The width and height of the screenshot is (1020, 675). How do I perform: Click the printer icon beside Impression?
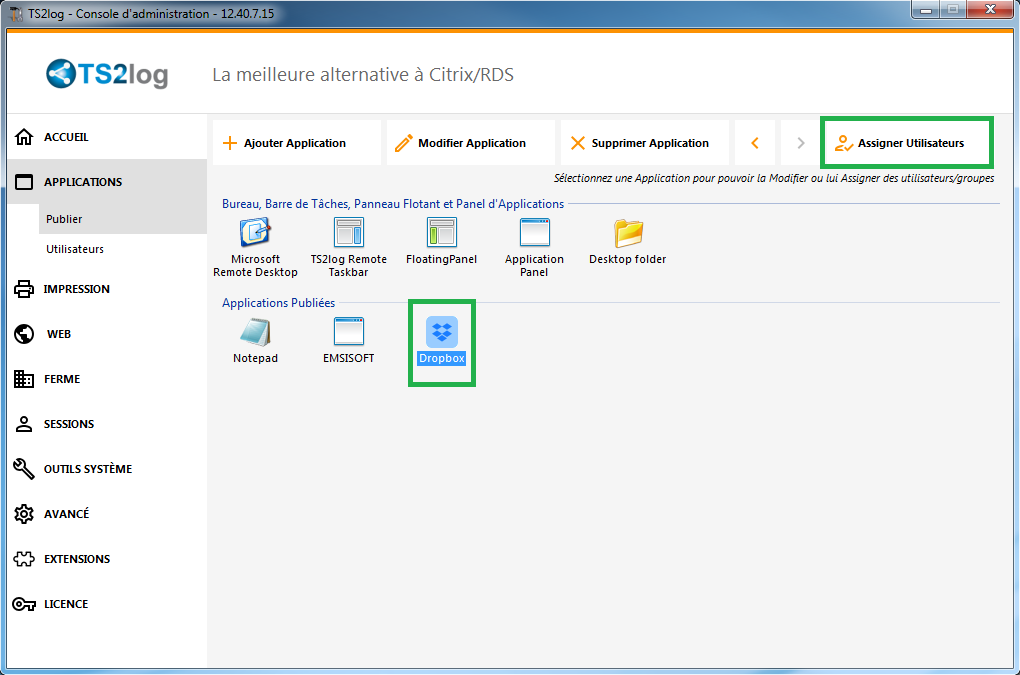click(24, 289)
